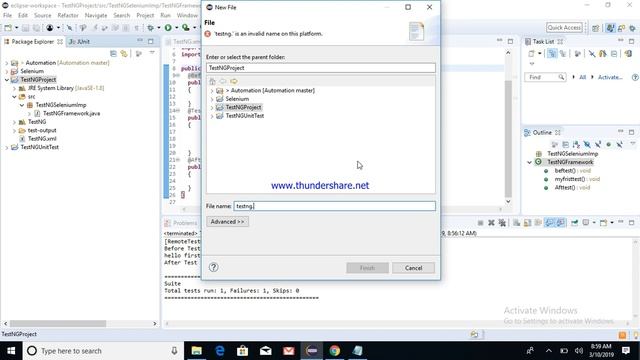Toggle Hide Non-Public Members green dot in Outline
640x360 pixels.
coord(609,144)
